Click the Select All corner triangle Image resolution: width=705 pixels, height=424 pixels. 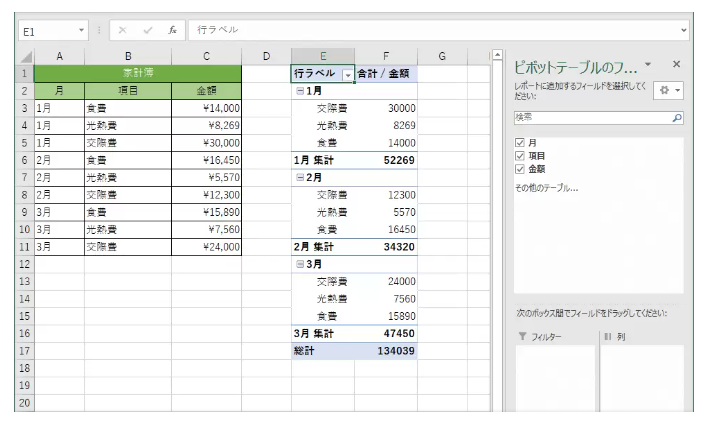(25, 57)
